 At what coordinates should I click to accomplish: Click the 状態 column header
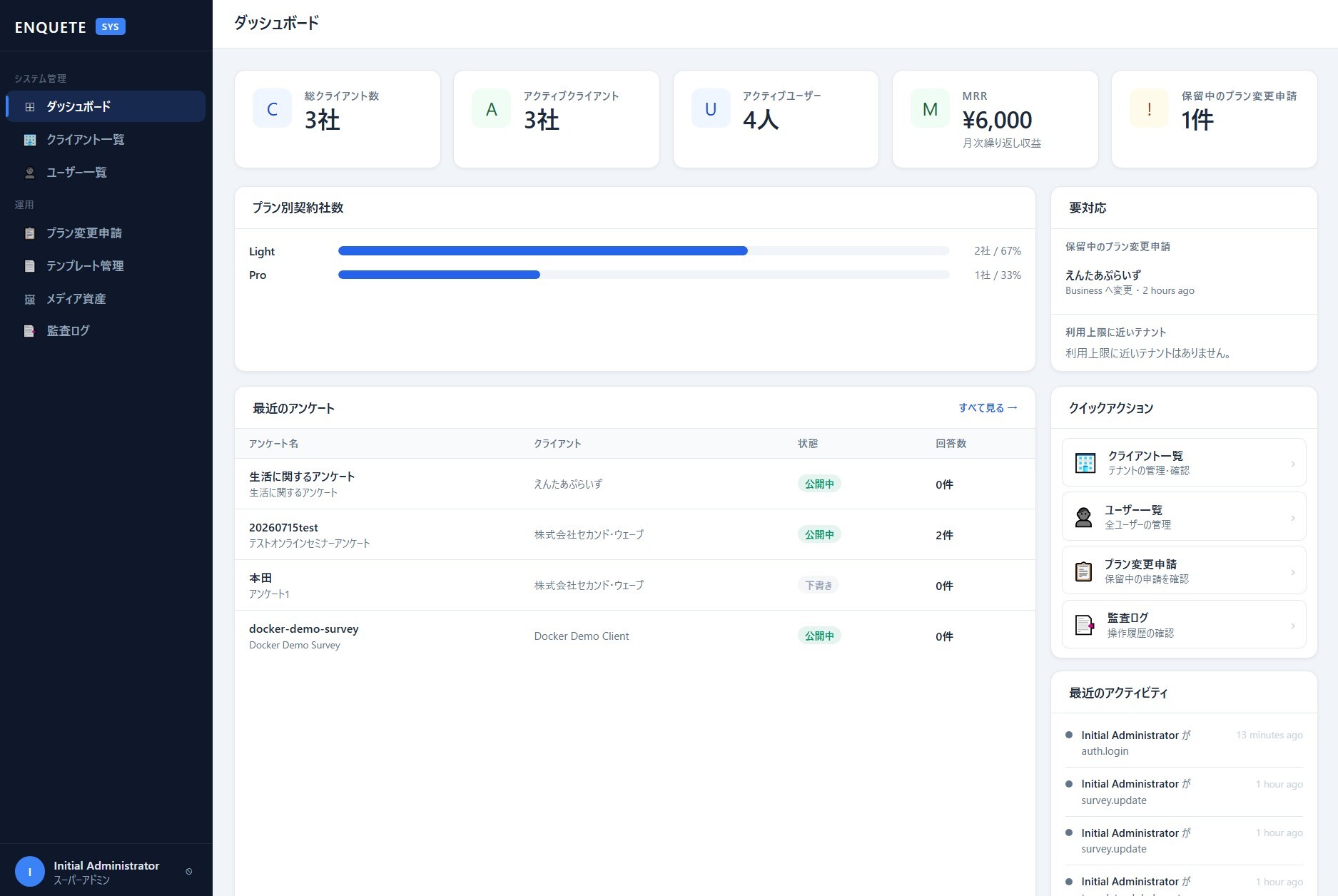(808, 443)
